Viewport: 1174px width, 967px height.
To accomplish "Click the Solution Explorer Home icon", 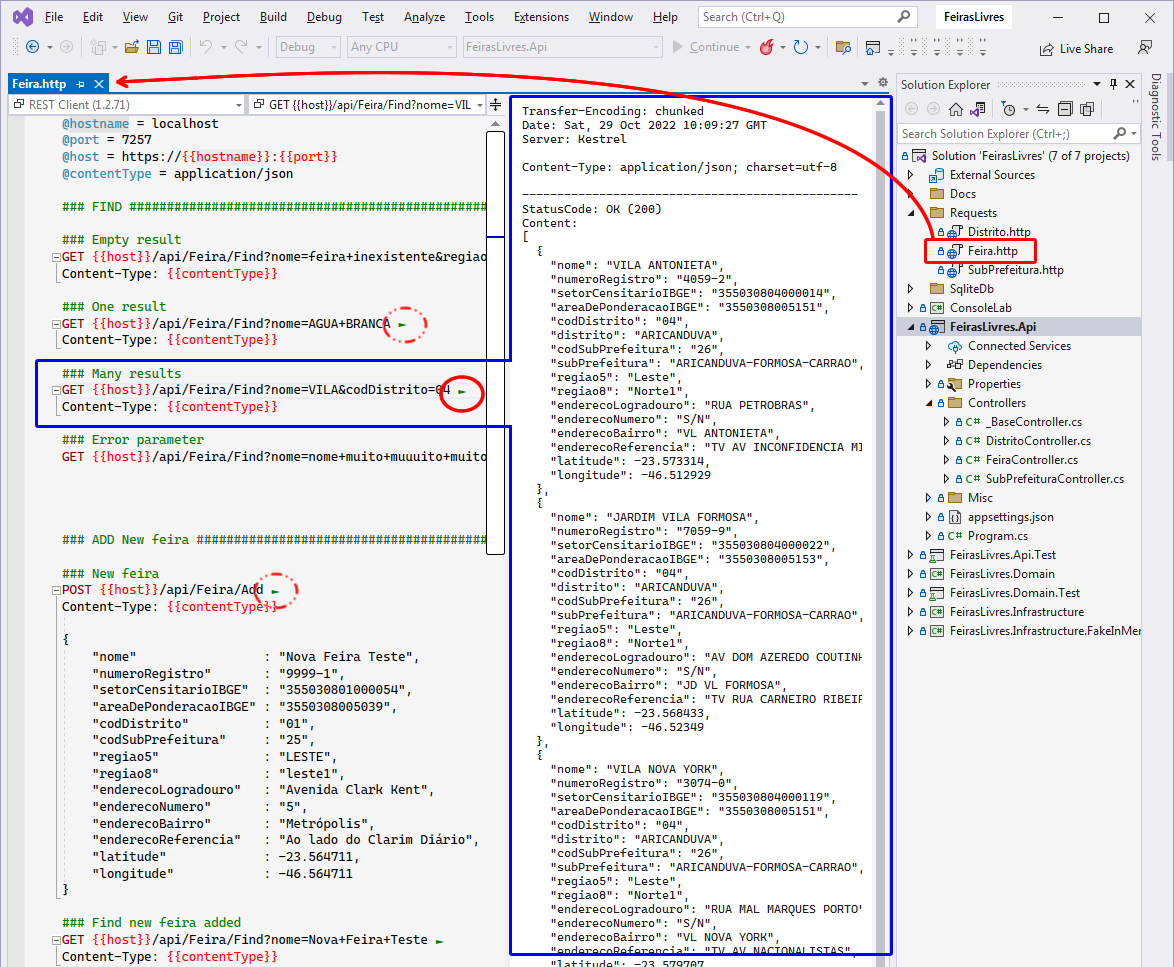I will click(x=955, y=109).
